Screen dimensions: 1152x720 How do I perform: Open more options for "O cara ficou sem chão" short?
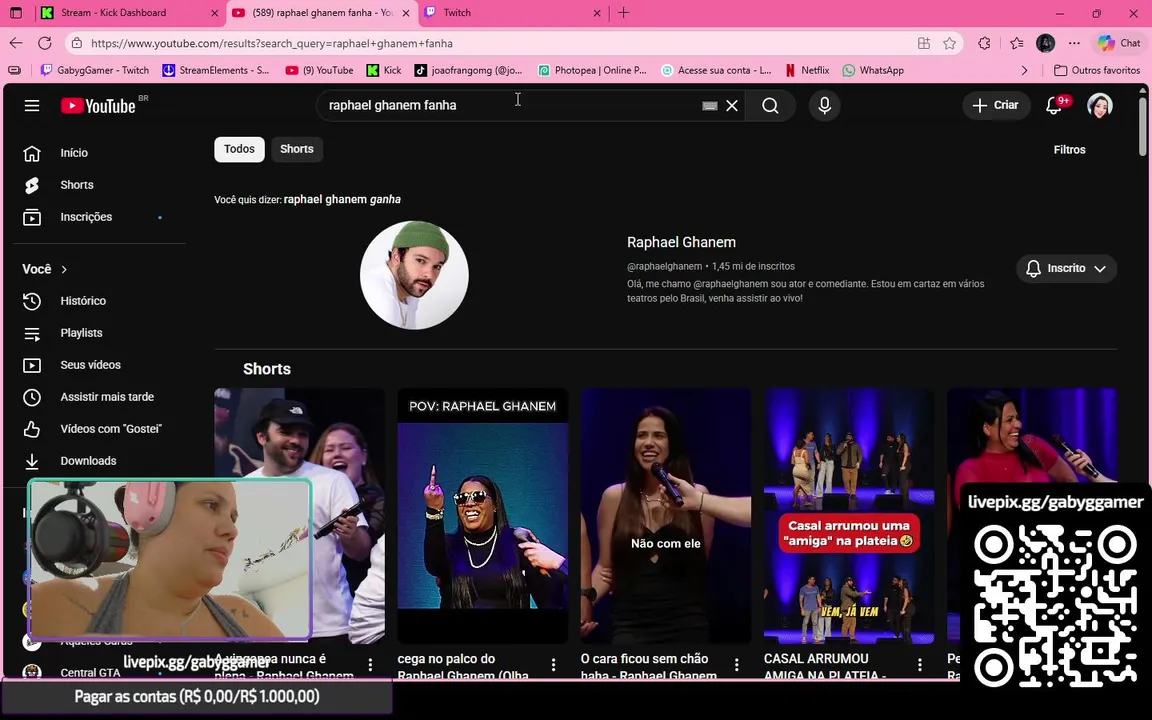[736, 665]
